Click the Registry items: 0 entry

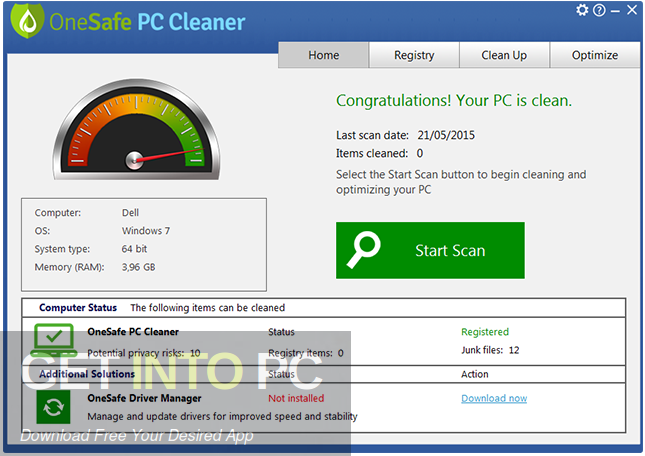pyautogui.click(x=306, y=353)
